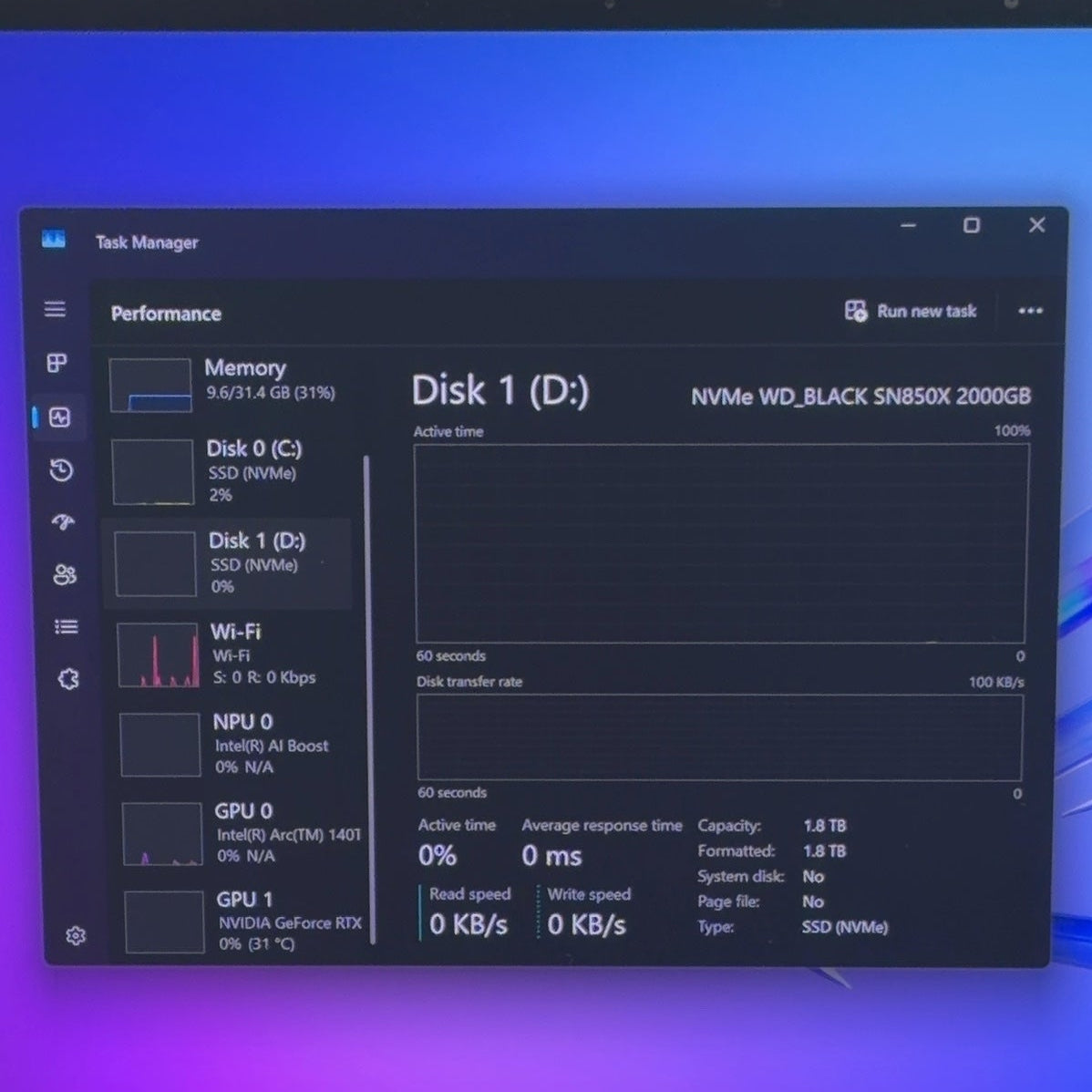The image size is (1092, 1092).
Task: Click Run new task button
Action: click(911, 311)
